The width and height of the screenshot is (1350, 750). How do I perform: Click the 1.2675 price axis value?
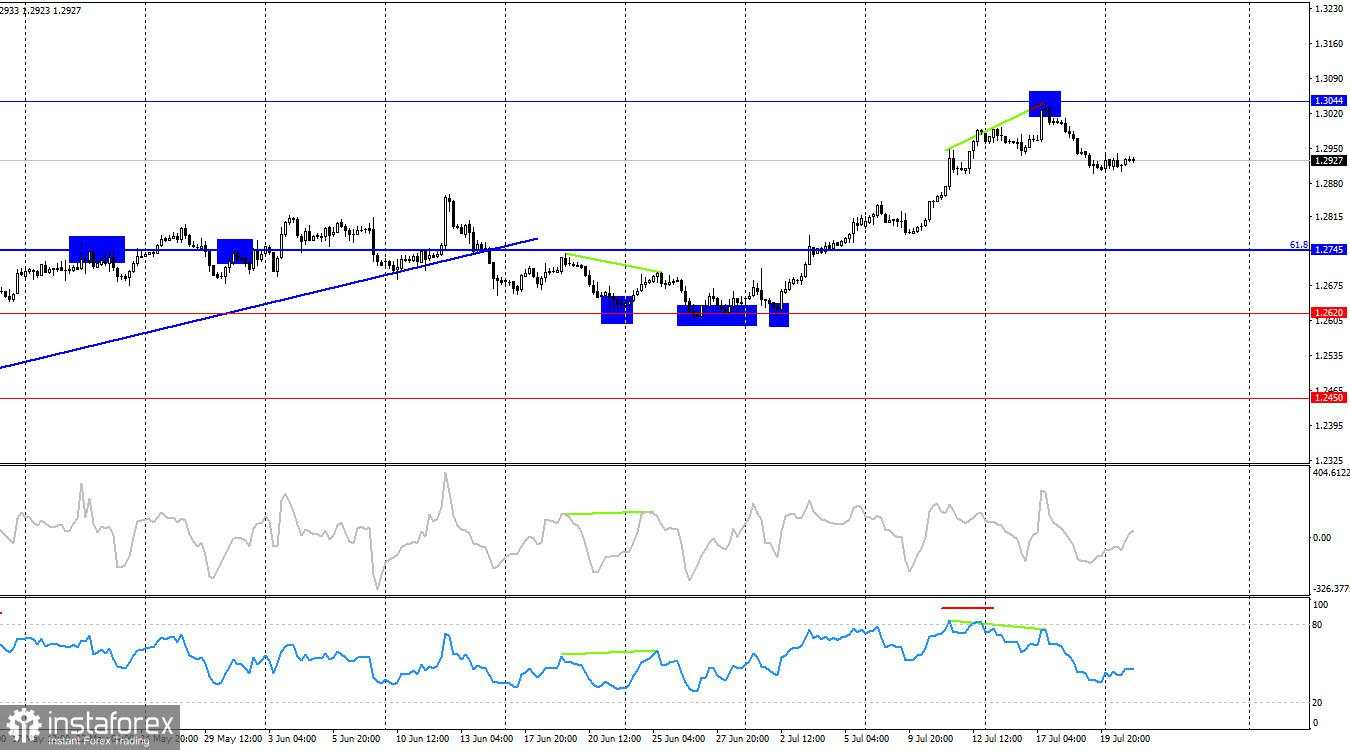pyautogui.click(x=1329, y=286)
